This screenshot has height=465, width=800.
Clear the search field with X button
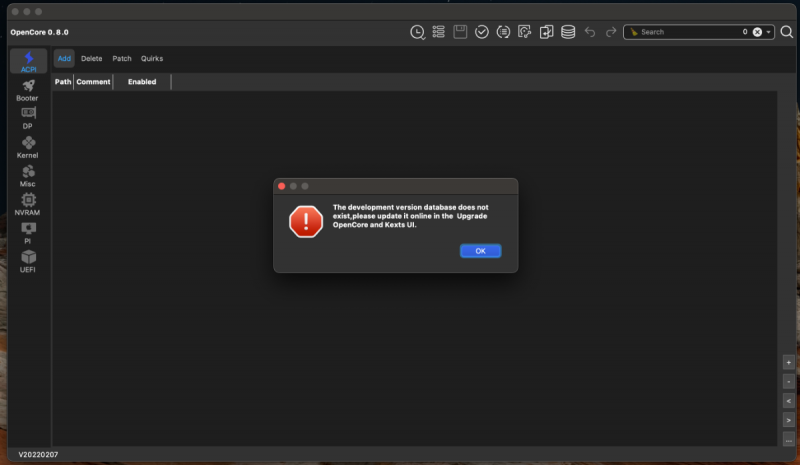pyautogui.click(x=757, y=32)
